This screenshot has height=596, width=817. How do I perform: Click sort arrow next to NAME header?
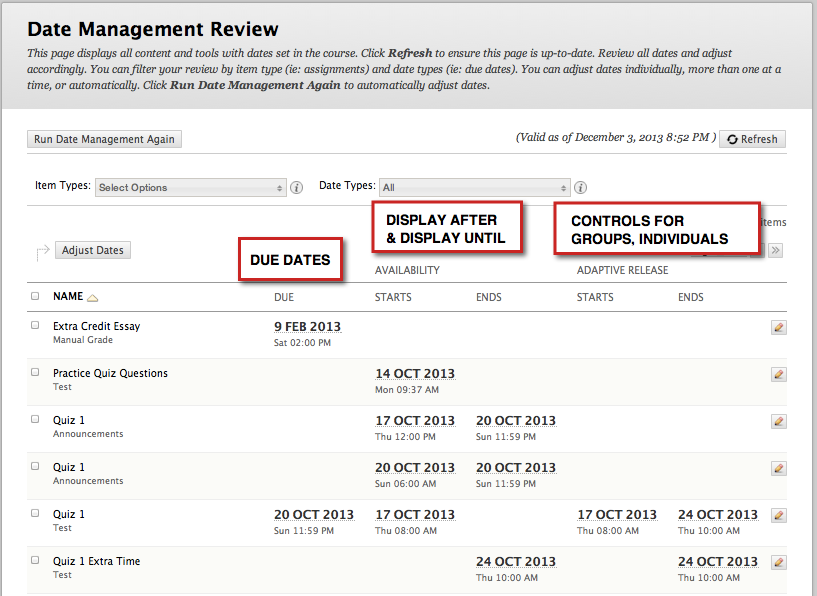coord(93,298)
